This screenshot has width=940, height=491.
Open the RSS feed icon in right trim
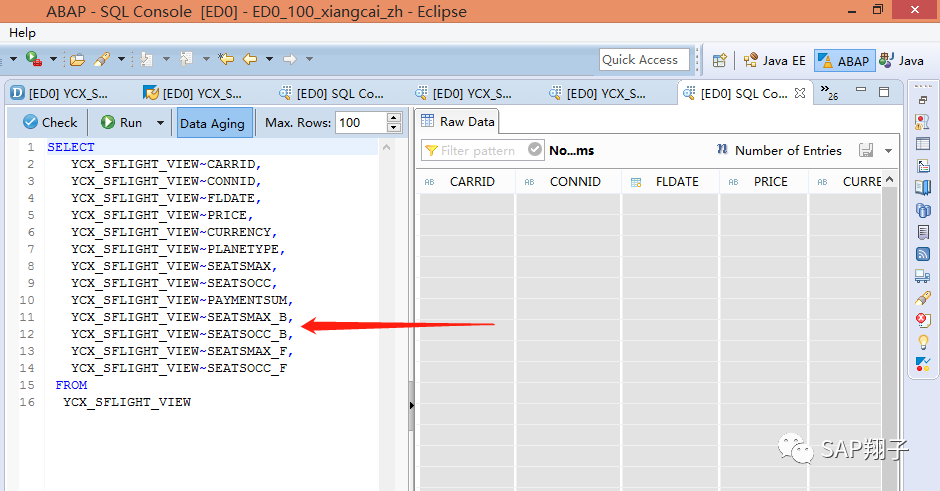[923, 254]
